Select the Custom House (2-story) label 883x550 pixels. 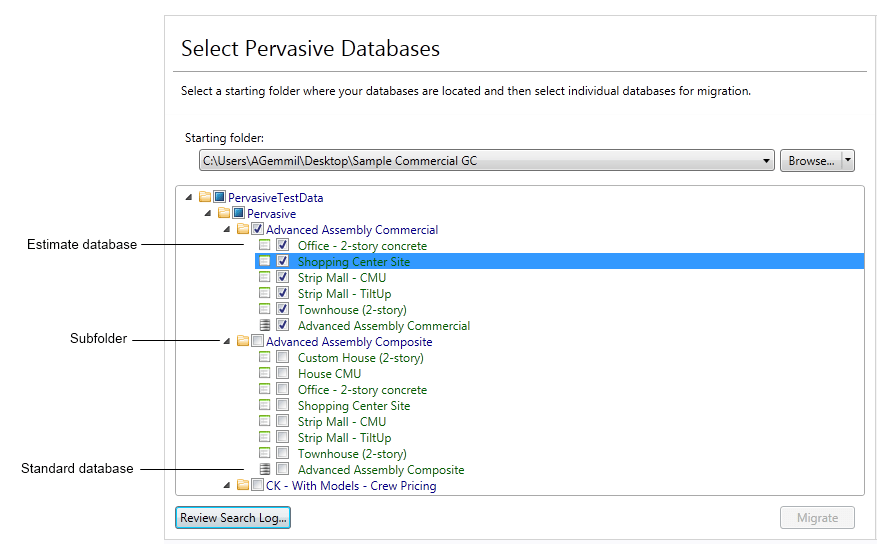pyautogui.click(x=361, y=357)
